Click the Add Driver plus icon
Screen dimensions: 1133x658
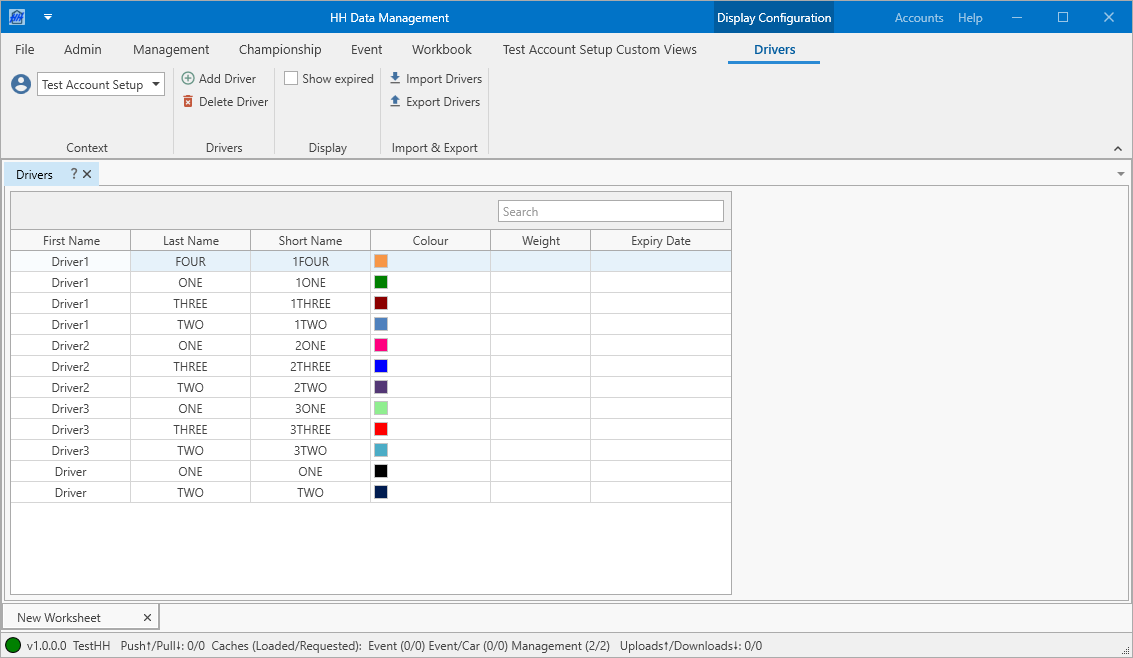(x=188, y=78)
